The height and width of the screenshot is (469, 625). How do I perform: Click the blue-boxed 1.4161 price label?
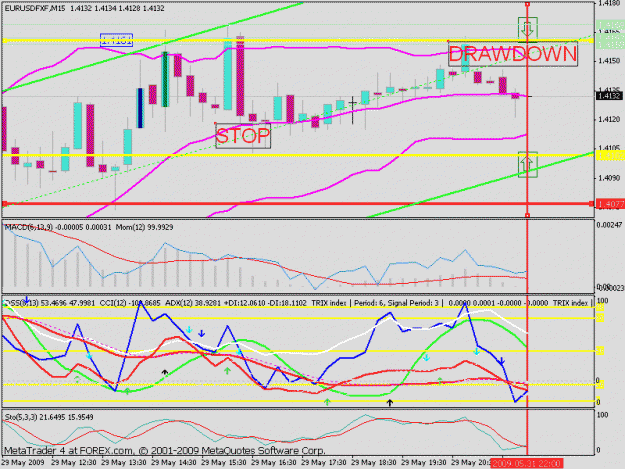(x=116, y=40)
